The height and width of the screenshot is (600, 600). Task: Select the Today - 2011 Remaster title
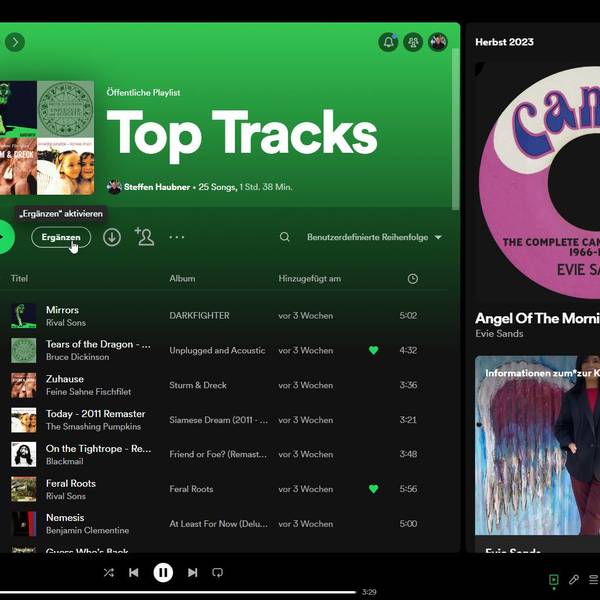(x=96, y=414)
